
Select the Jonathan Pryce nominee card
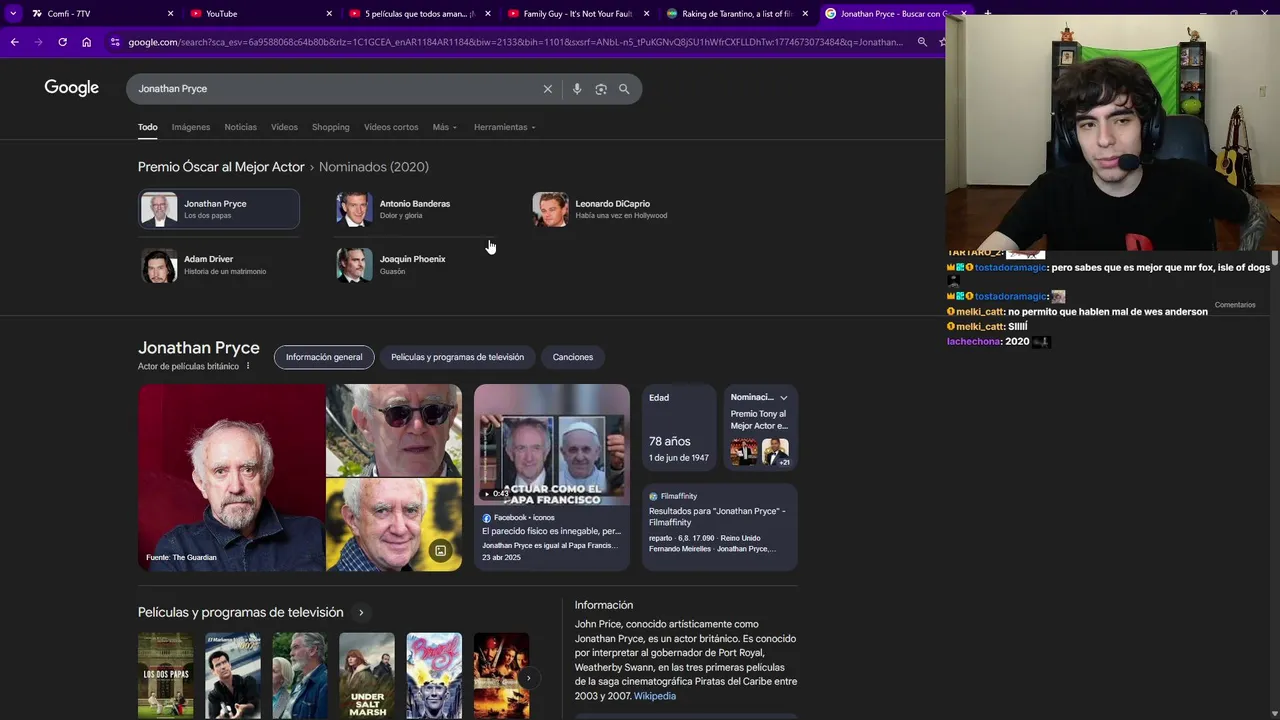pyautogui.click(x=219, y=209)
